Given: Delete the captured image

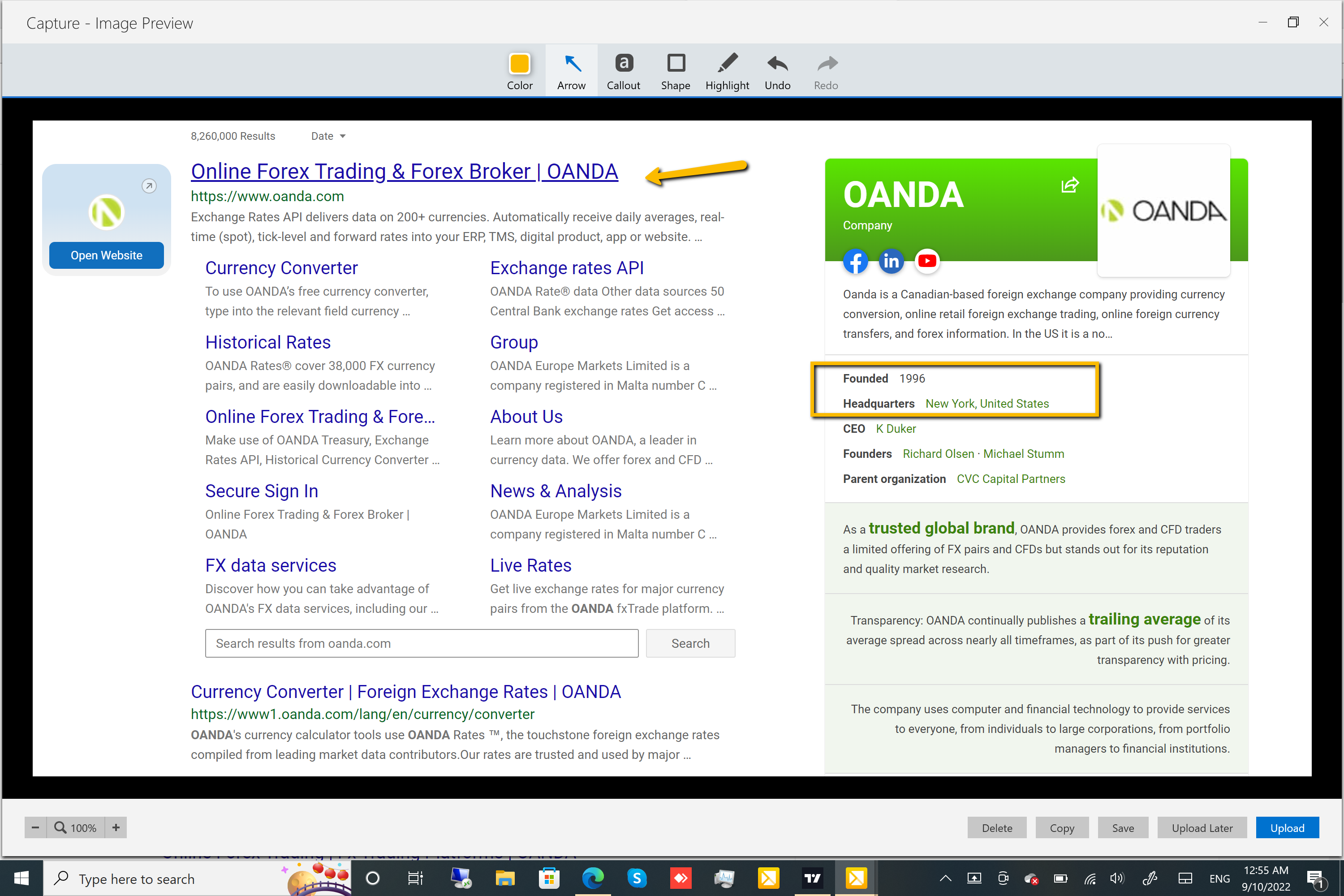Looking at the screenshot, I should point(996,827).
